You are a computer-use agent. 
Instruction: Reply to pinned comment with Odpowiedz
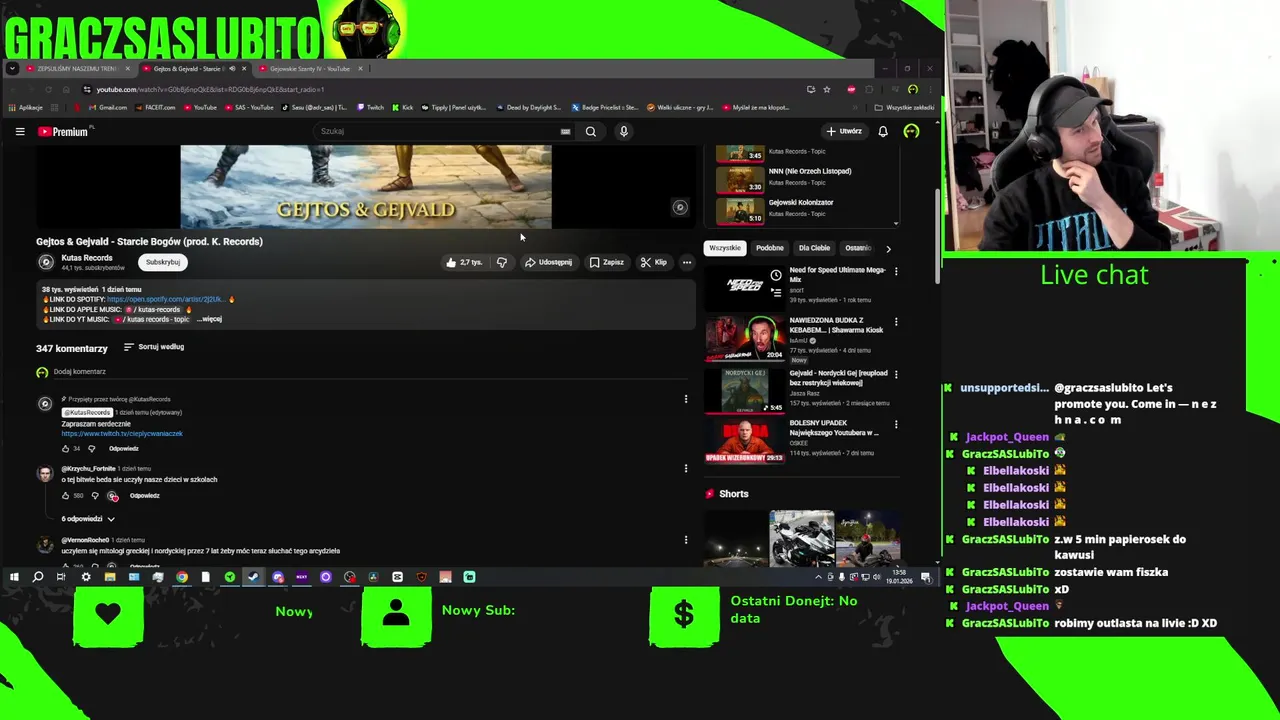124,448
